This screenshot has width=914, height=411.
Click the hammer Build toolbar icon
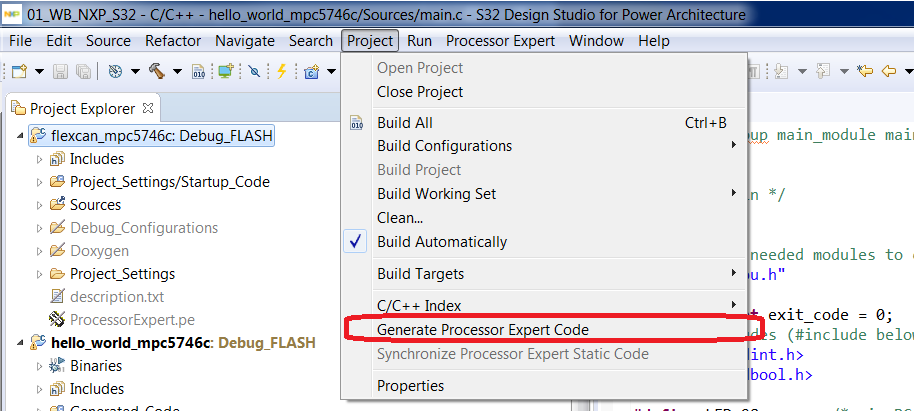point(157,71)
